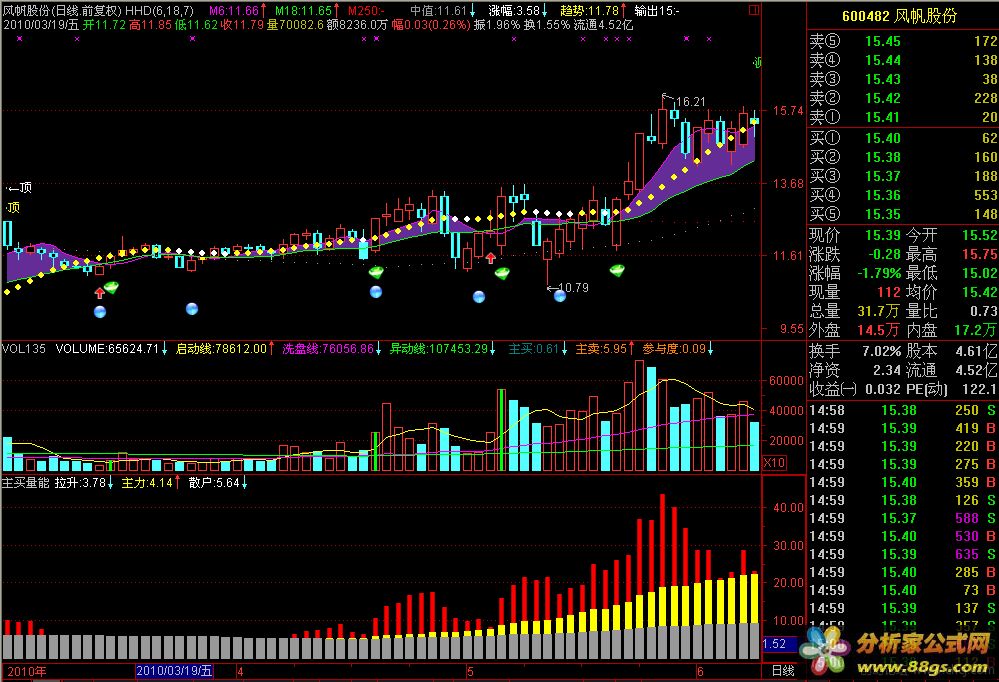This screenshot has width=999, height=682.
Task: Click the 2010年 timeline label
Action: (27, 671)
